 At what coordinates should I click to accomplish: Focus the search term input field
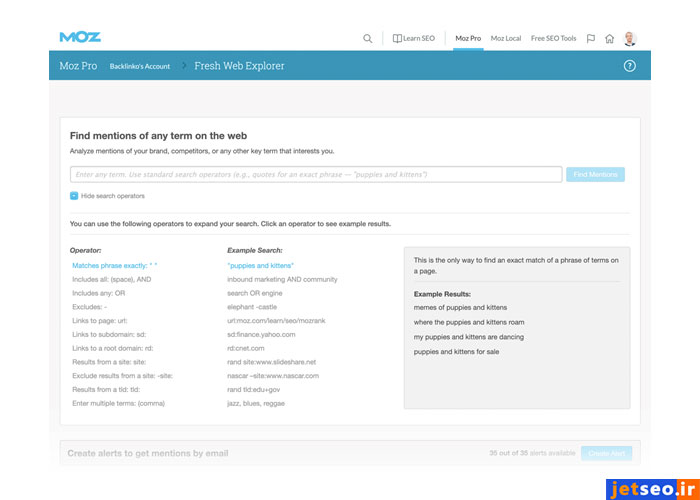(316, 175)
